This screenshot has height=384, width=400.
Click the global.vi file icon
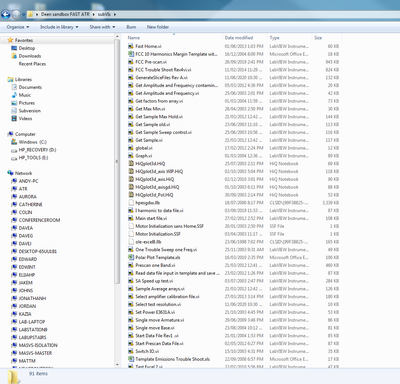click(x=131, y=148)
